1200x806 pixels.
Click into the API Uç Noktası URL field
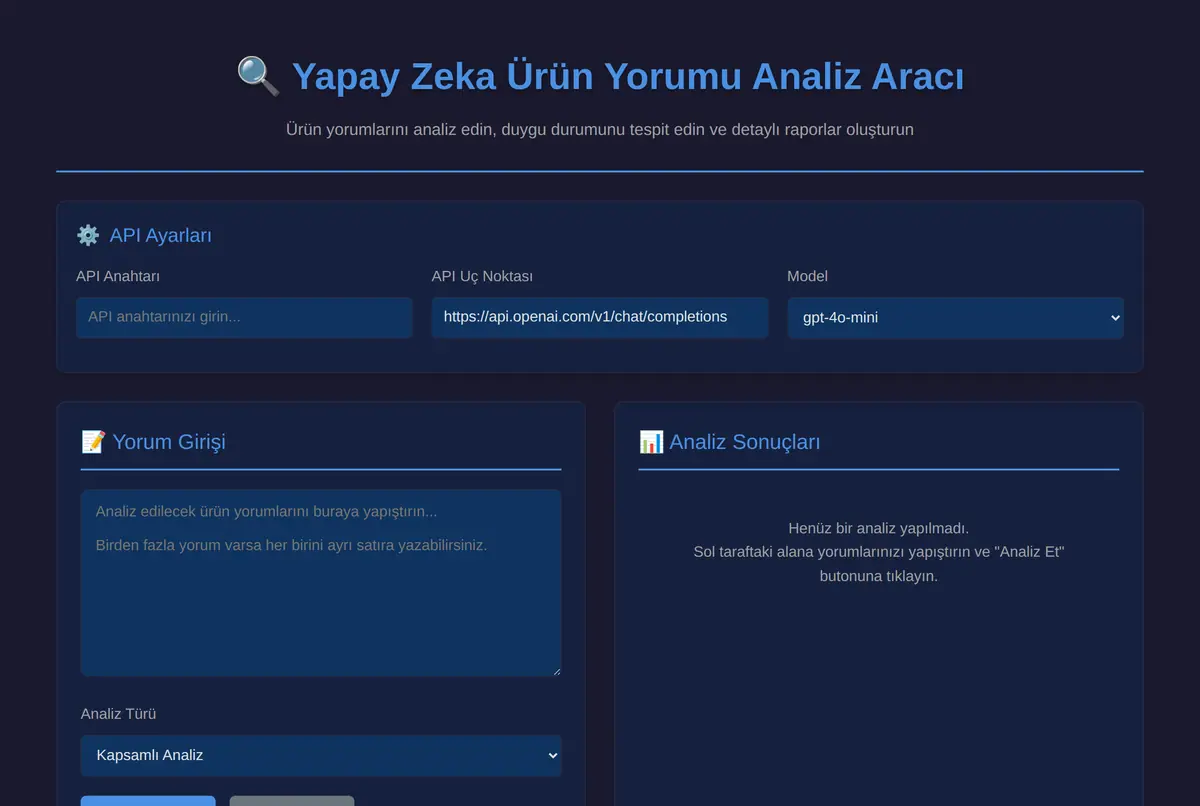coord(600,317)
